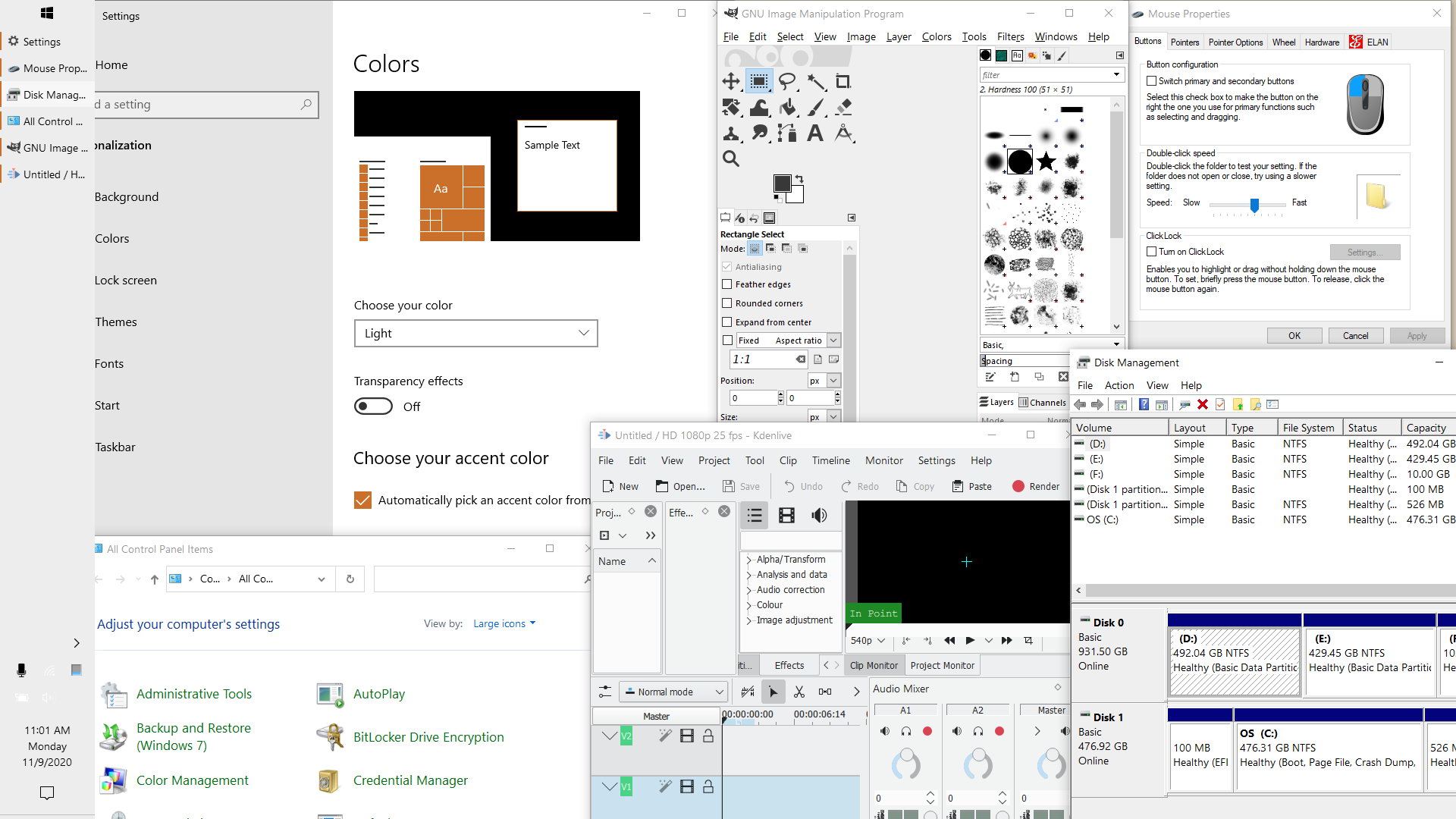Viewport: 1456px width, 819px height.
Task: Mute audio channel A1 in Audio Mixer
Action: pyautogui.click(x=884, y=731)
